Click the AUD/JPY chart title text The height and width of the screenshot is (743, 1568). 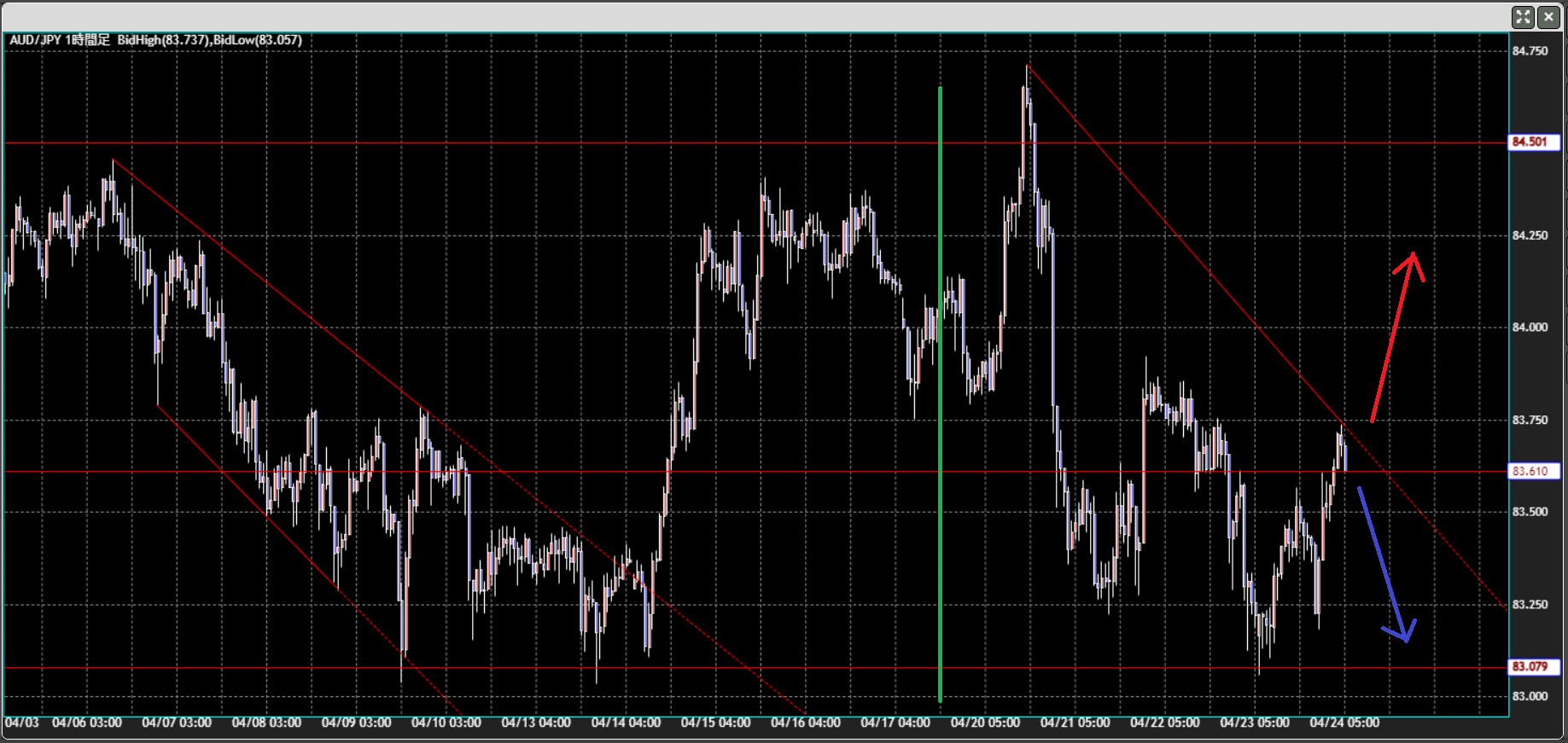(x=60, y=40)
